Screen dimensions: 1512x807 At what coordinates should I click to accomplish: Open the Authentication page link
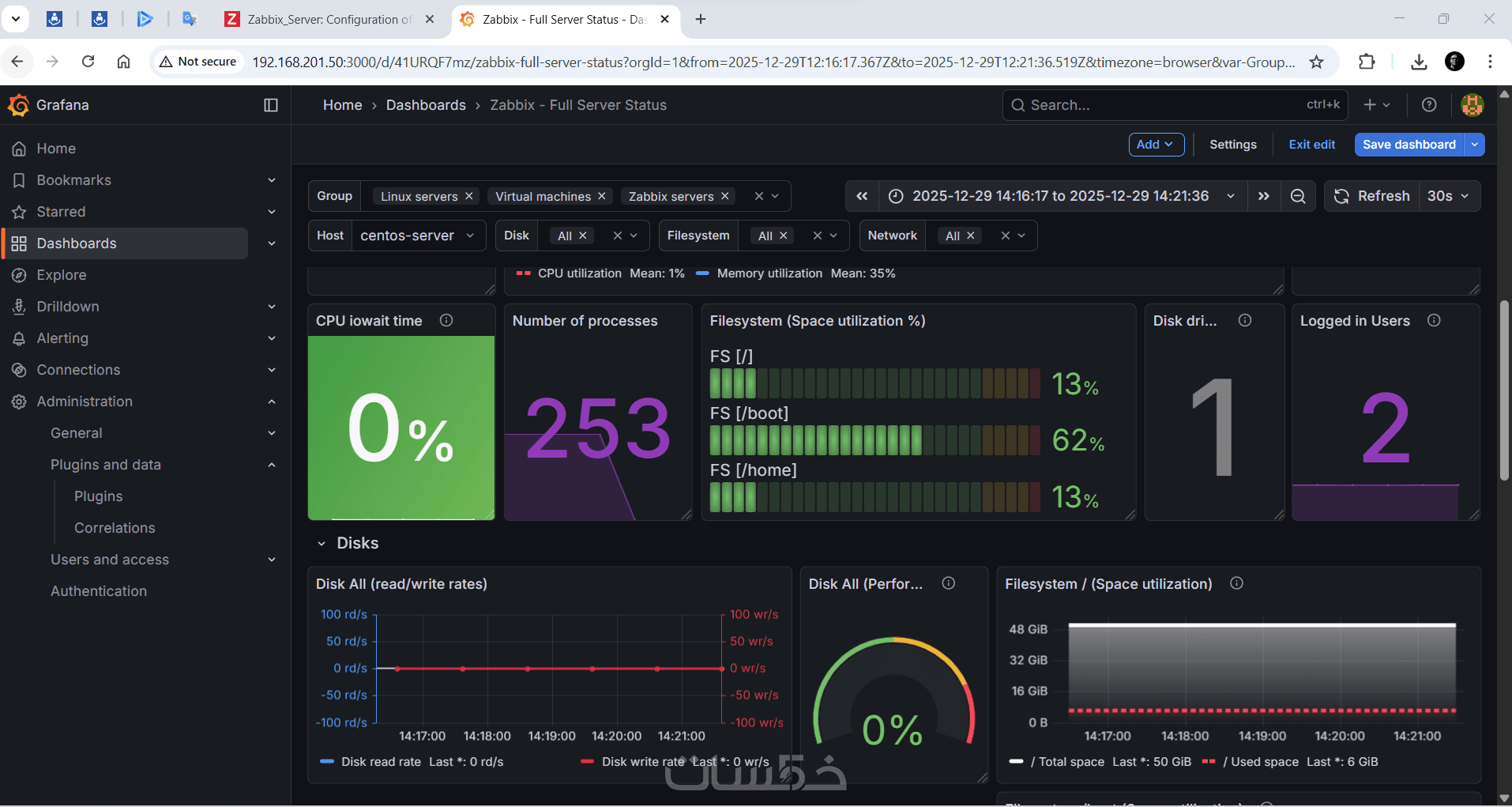[x=99, y=591]
